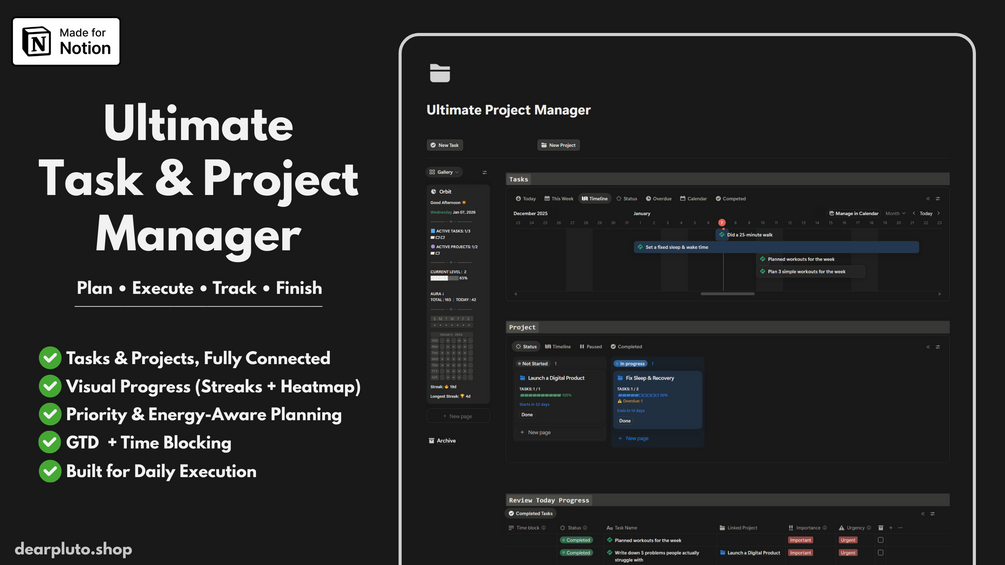This screenshot has width=1005, height=565.
Task: Click the folder page icon above the title
Action: point(440,73)
